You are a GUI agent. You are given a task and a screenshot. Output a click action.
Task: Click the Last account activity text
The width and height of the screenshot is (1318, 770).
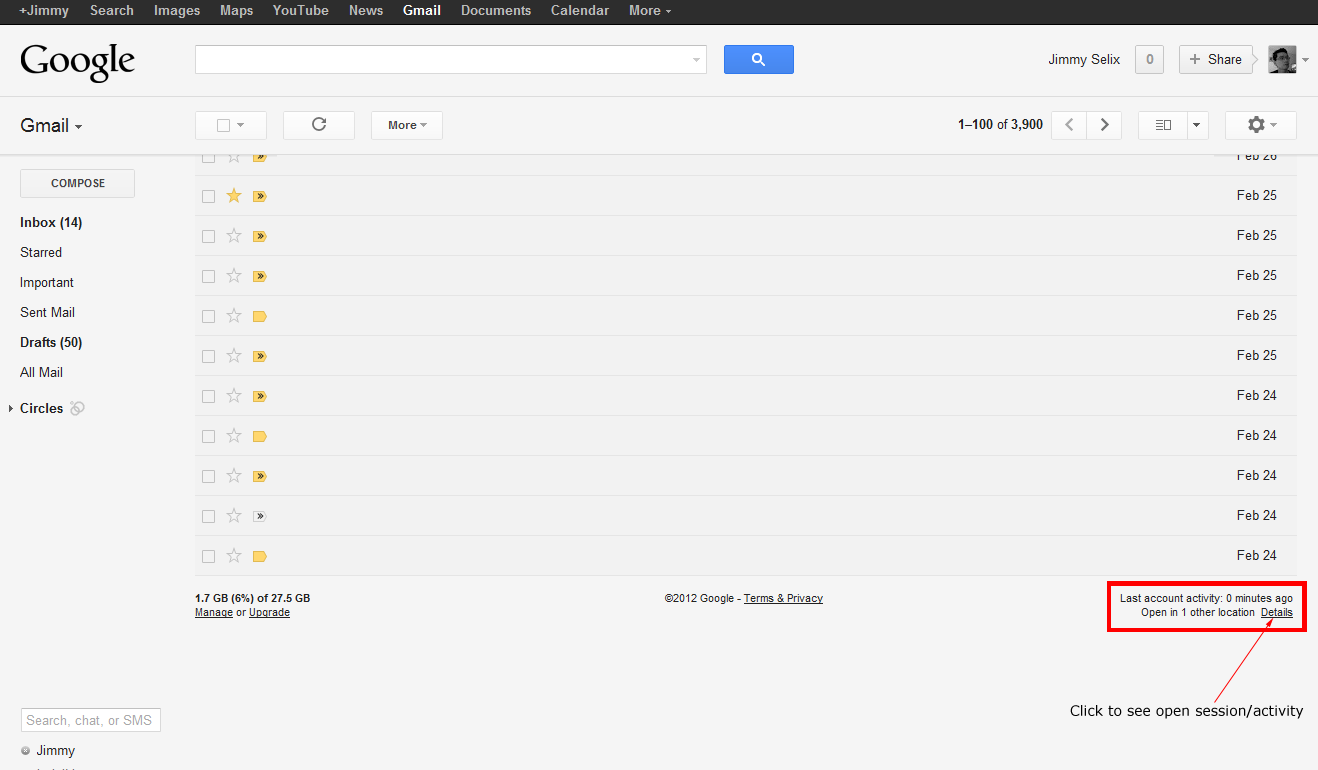coord(1206,599)
